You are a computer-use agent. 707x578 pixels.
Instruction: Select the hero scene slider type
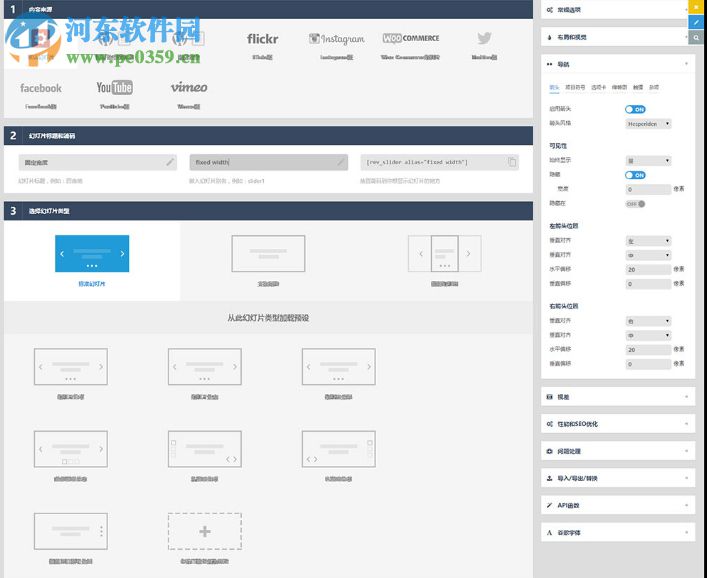pyautogui.click(x=268, y=253)
